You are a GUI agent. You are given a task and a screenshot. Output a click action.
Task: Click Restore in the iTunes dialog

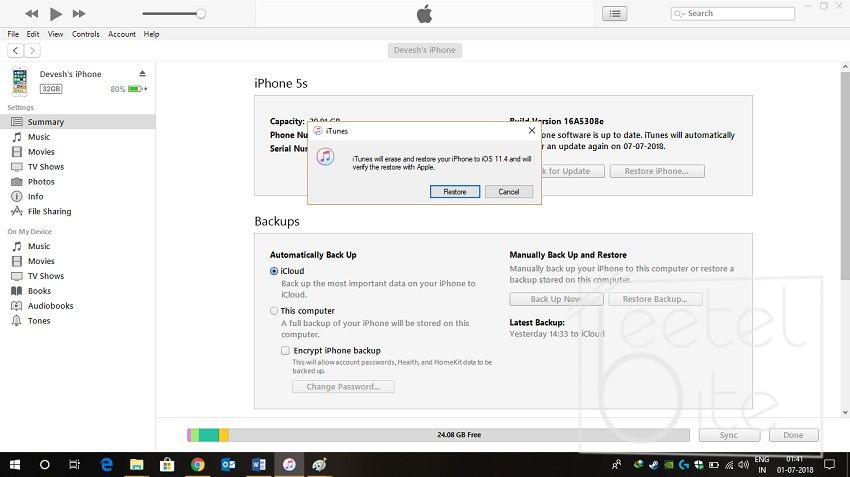(x=455, y=191)
